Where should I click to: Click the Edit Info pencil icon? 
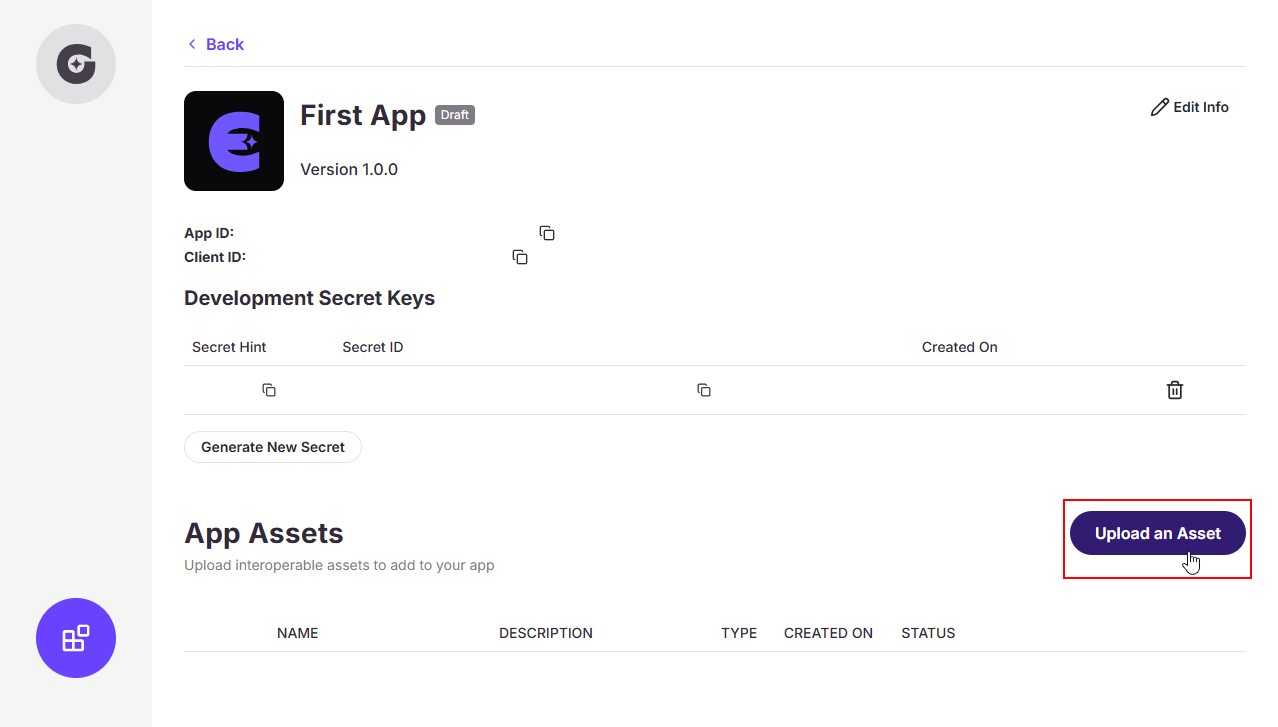1160,106
